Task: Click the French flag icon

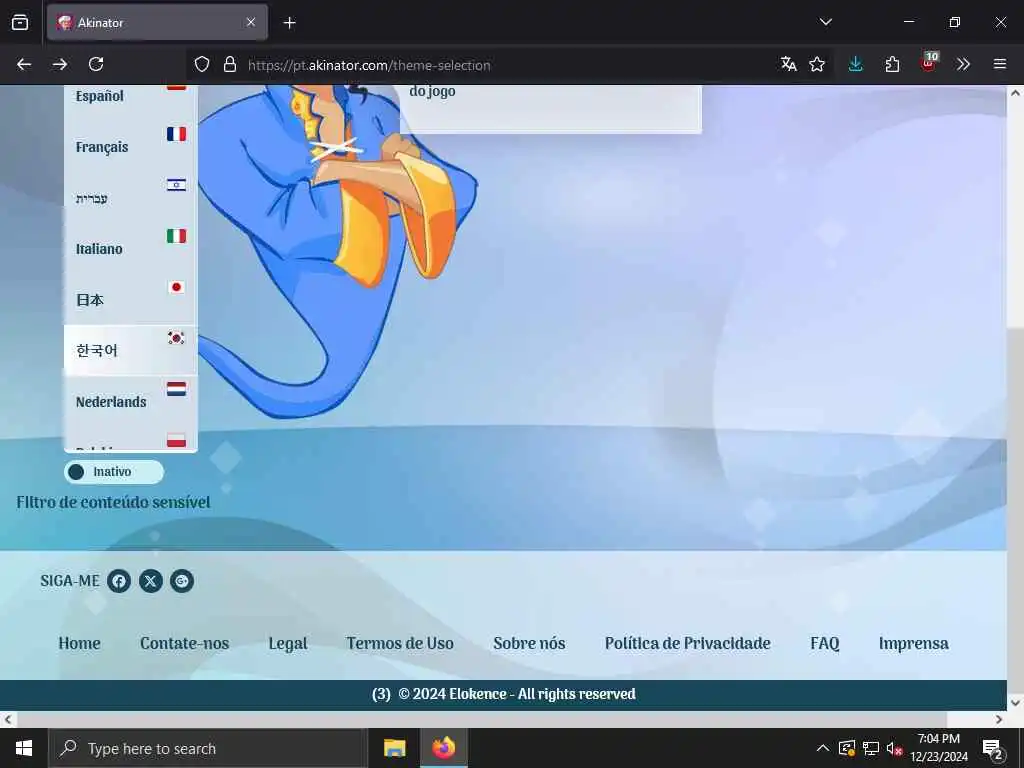Action: (176, 134)
